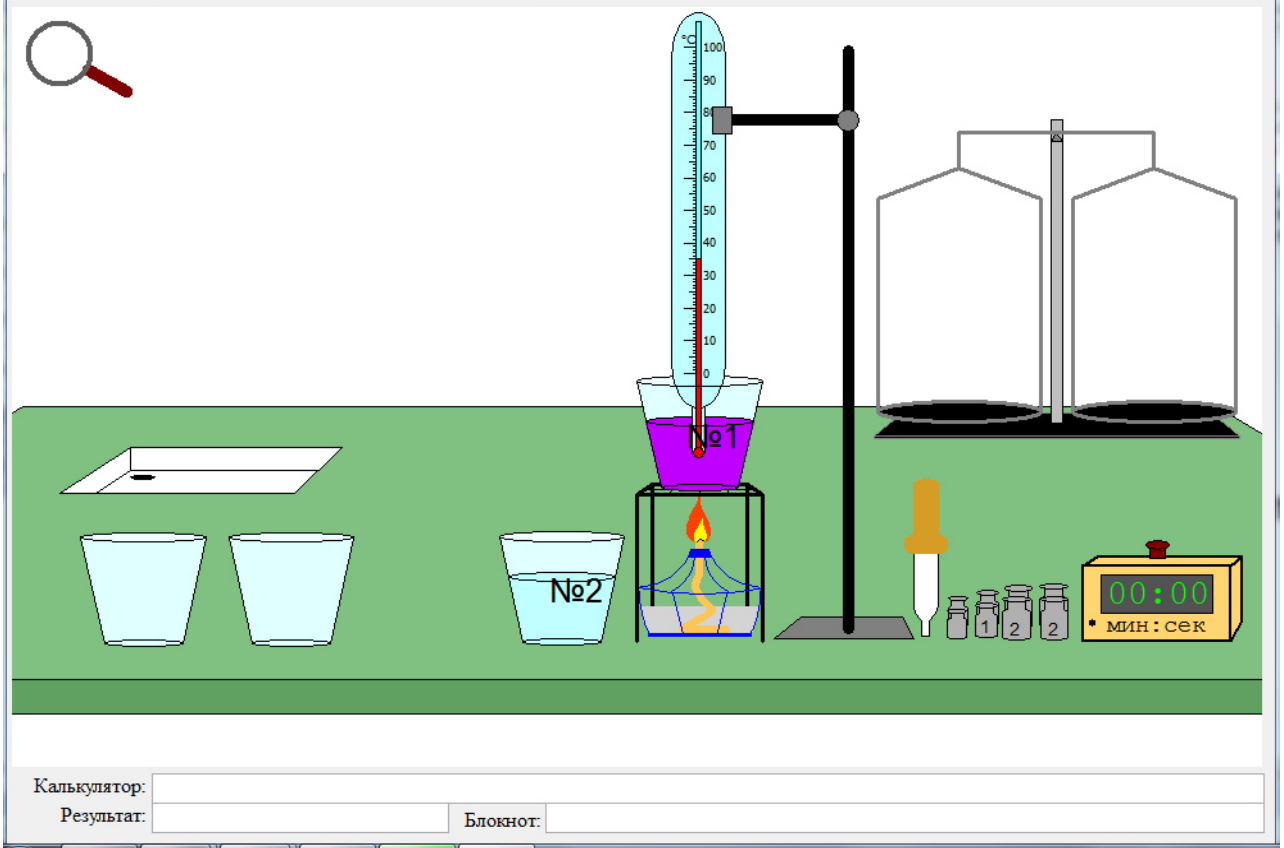Click the black object on the white tray
Viewport: 1284px width, 848px height.
pos(143,477)
